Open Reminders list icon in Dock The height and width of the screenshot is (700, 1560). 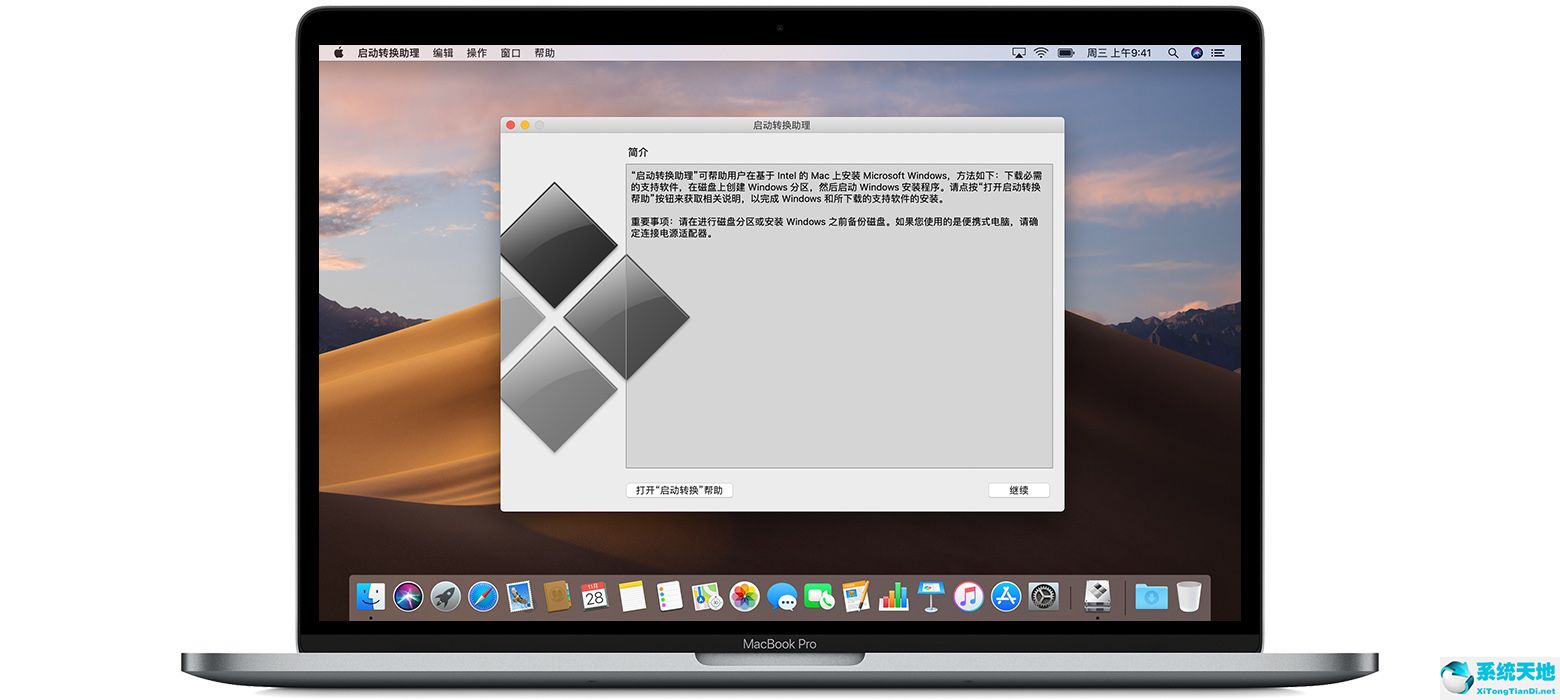tap(669, 597)
